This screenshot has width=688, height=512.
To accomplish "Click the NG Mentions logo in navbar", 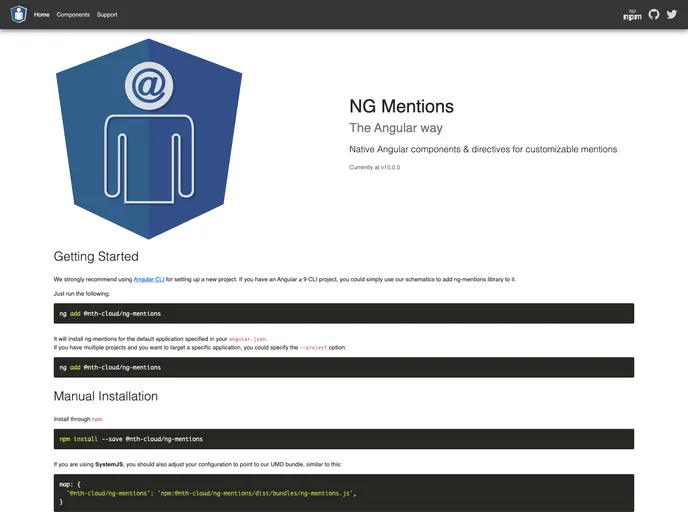I will pyautogui.click(x=19, y=14).
